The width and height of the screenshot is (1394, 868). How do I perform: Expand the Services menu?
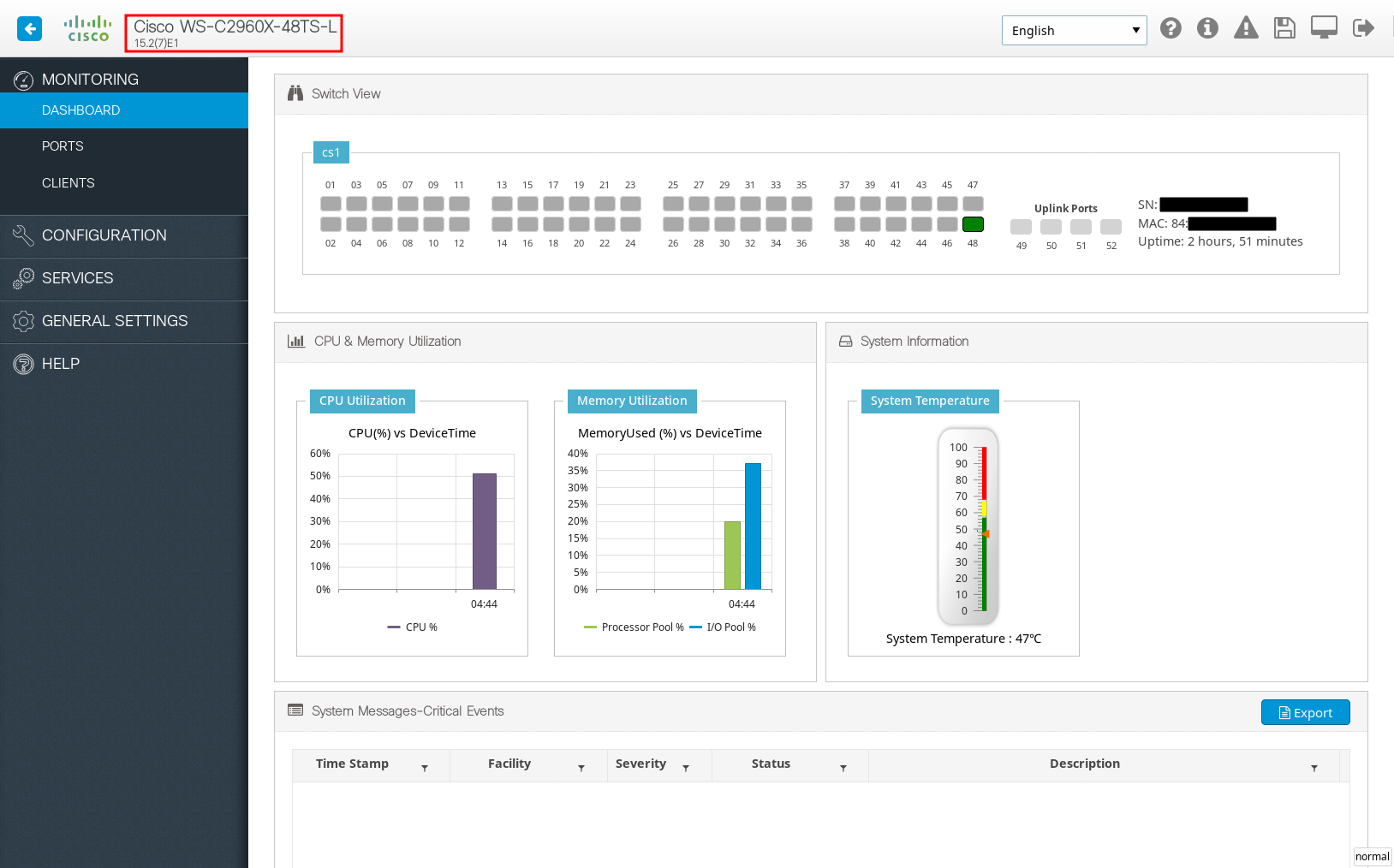tap(124, 278)
